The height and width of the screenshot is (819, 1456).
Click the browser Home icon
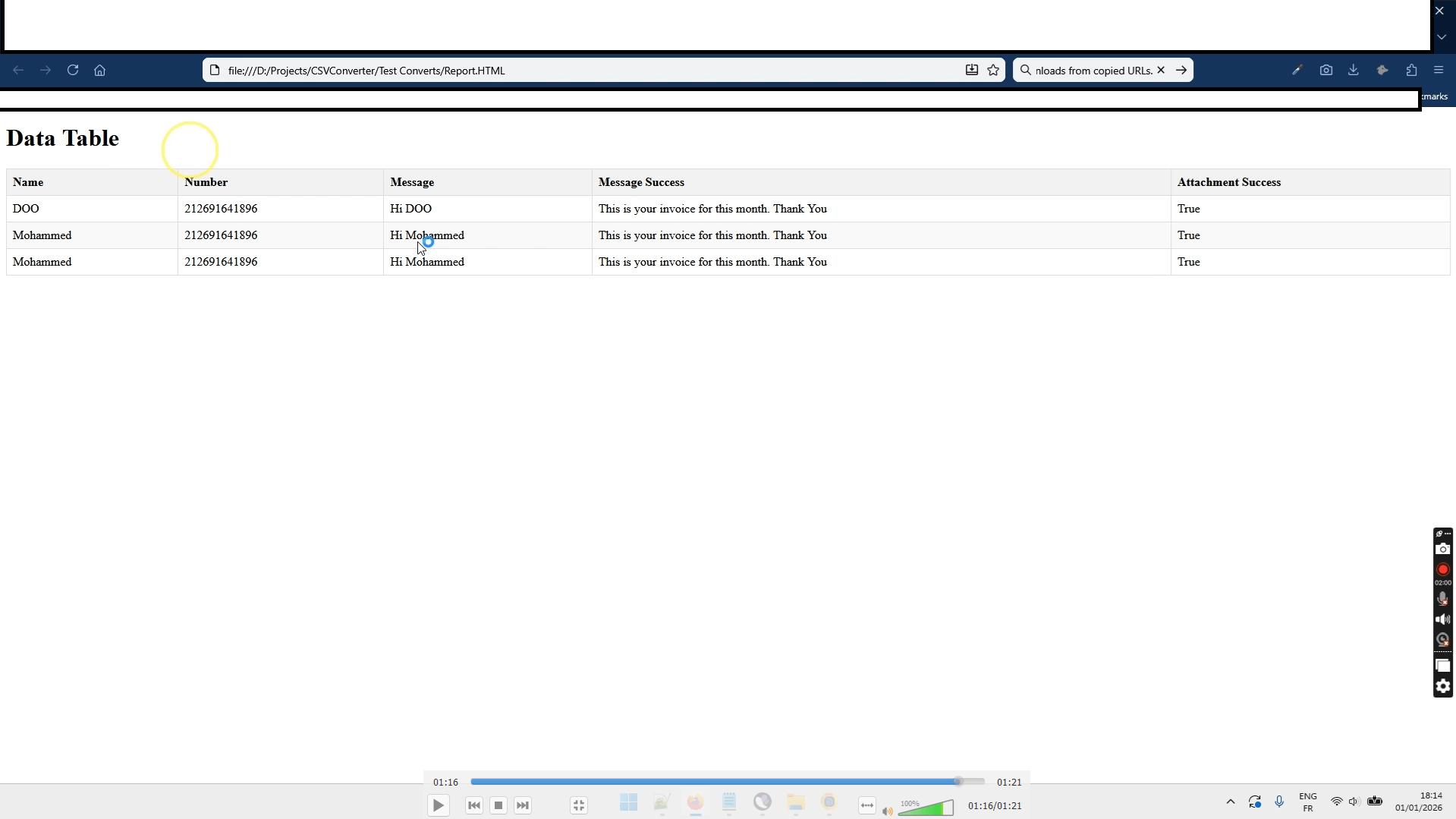coord(99,70)
